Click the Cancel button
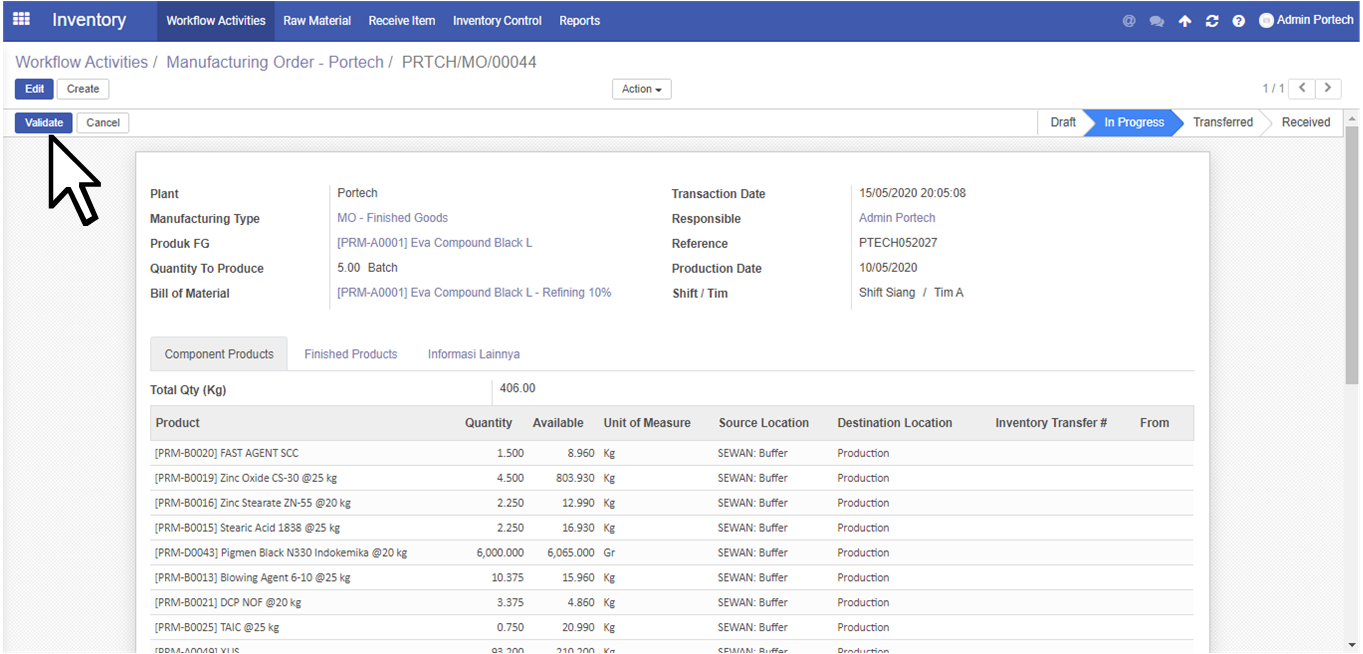The image size is (1363, 654). click(x=103, y=123)
